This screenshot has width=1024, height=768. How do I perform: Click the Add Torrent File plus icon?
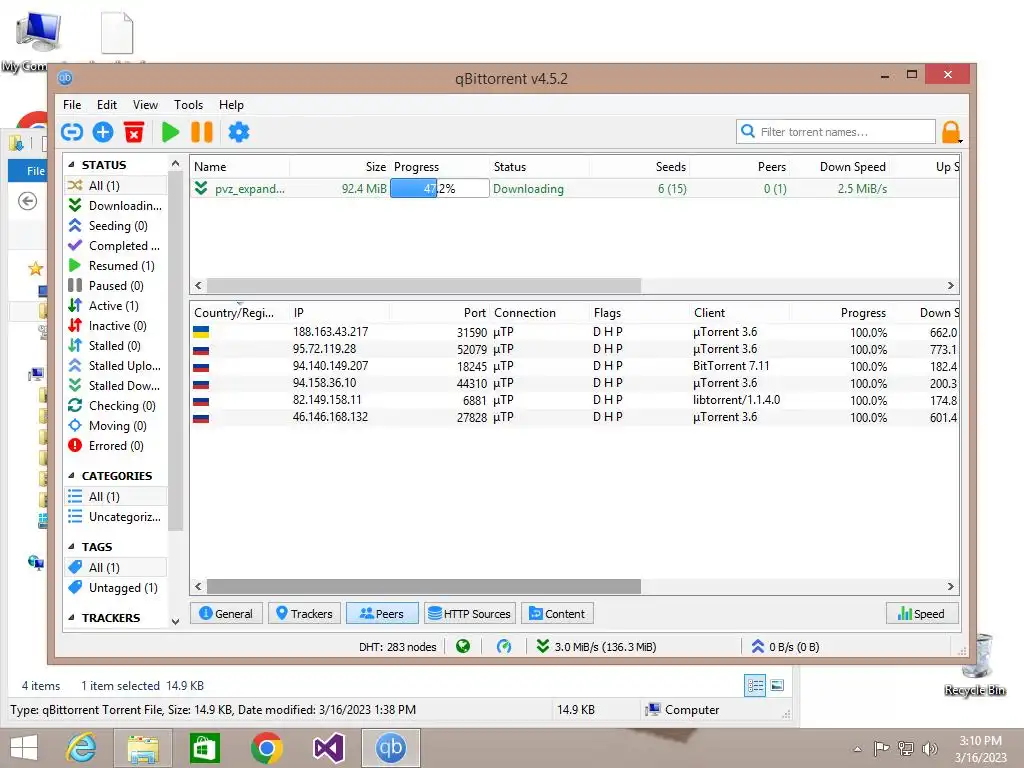click(x=103, y=133)
